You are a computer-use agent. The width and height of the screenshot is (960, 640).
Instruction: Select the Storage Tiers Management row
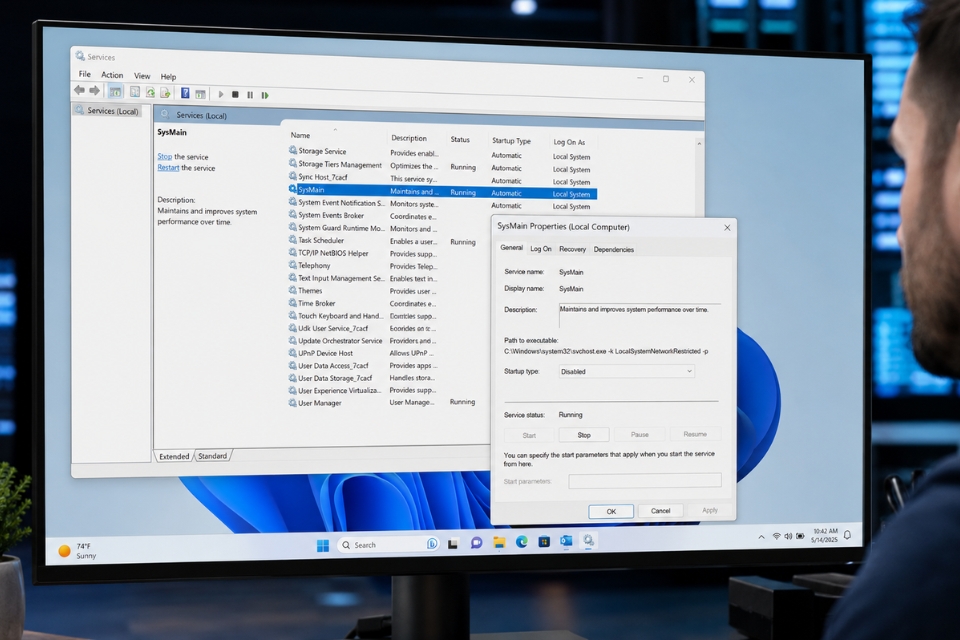pyautogui.click(x=441, y=166)
